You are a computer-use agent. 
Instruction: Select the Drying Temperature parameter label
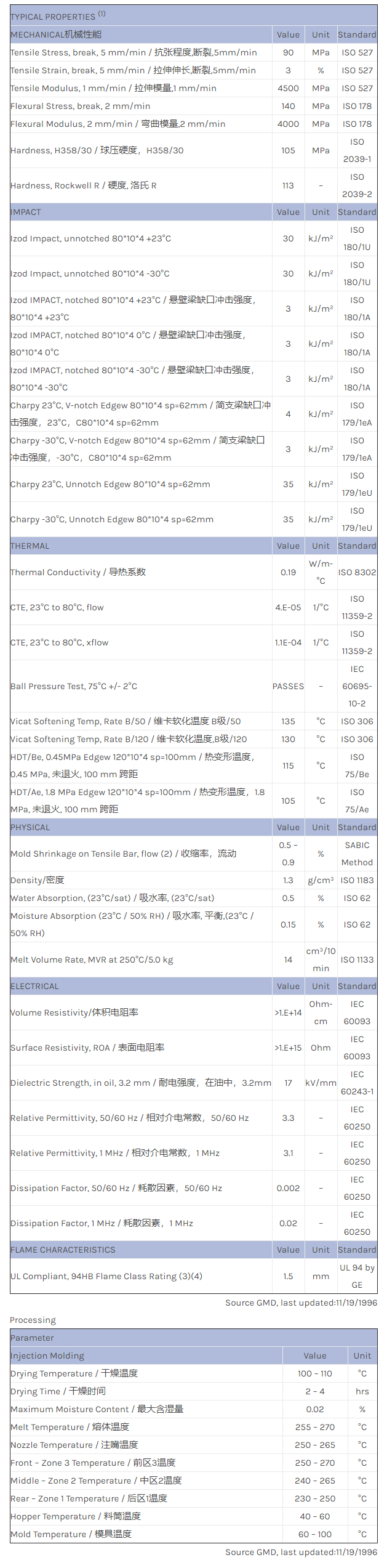tap(74, 1373)
